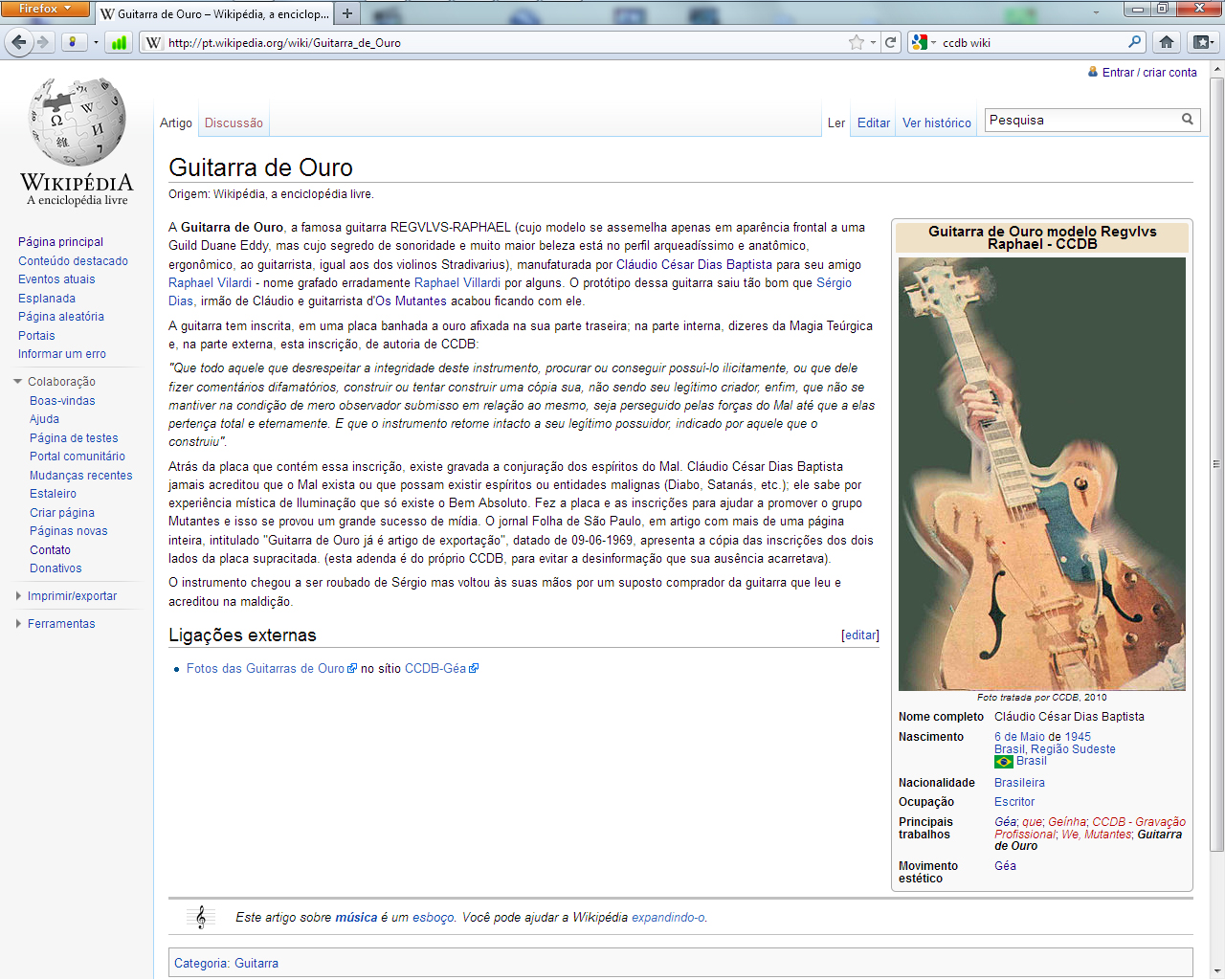
Task: Collapse the Colaboração sidebar section
Action: coord(61,382)
